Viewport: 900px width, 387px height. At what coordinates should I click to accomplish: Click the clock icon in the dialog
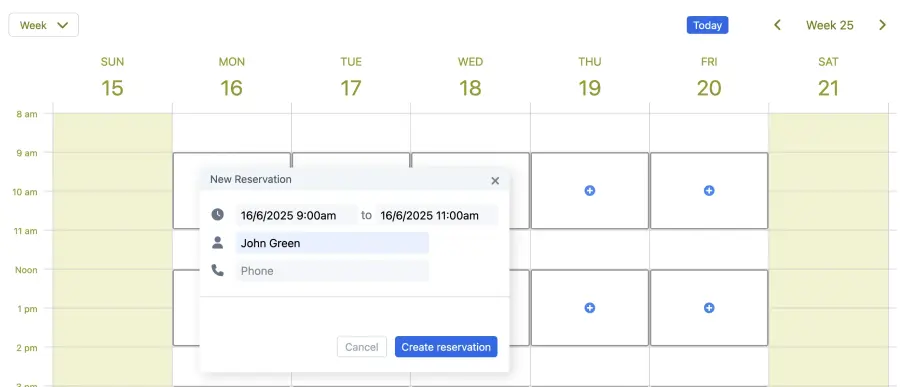(218, 215)
